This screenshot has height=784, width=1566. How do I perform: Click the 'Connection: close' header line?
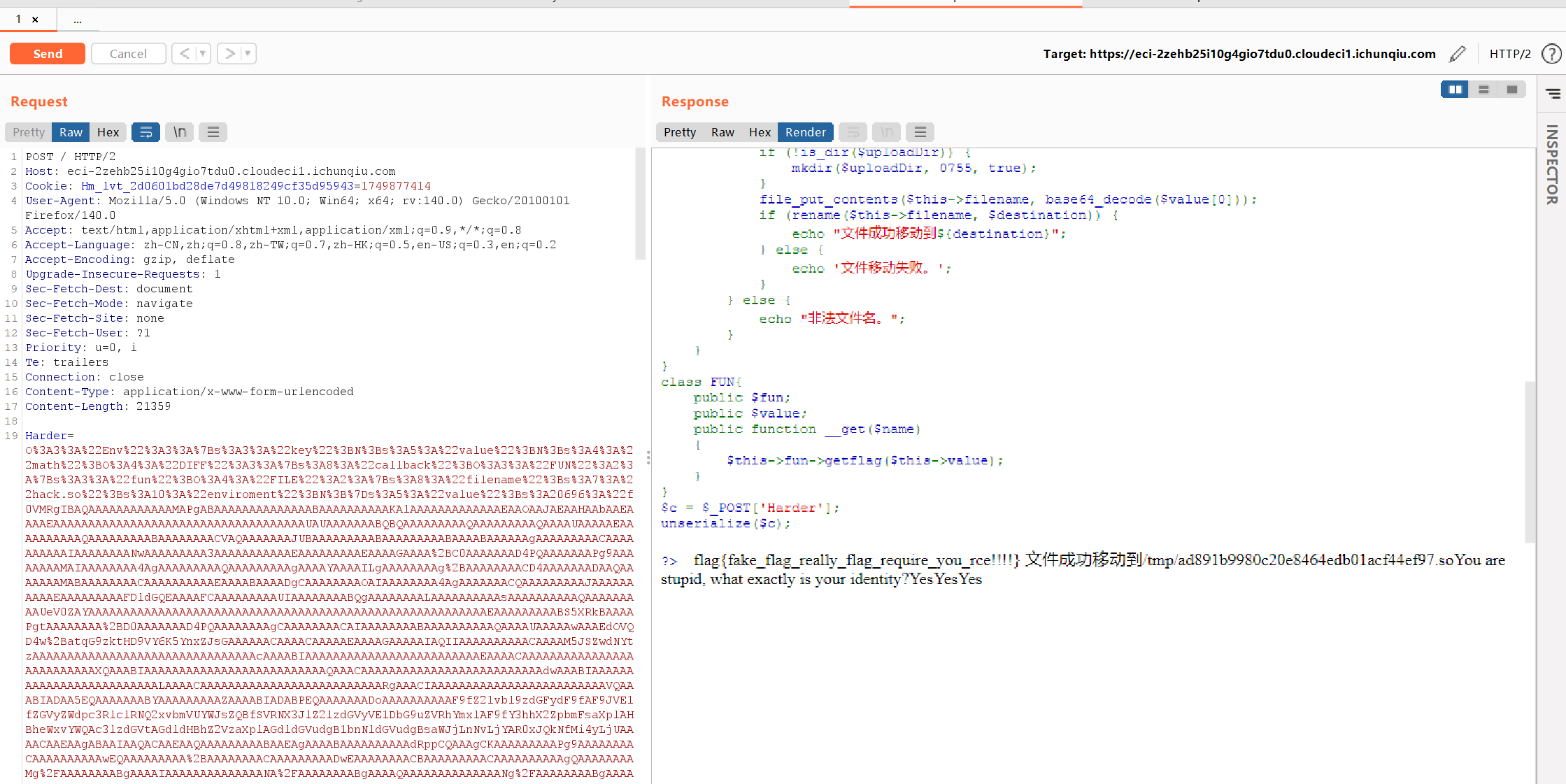tap(85, 377)
